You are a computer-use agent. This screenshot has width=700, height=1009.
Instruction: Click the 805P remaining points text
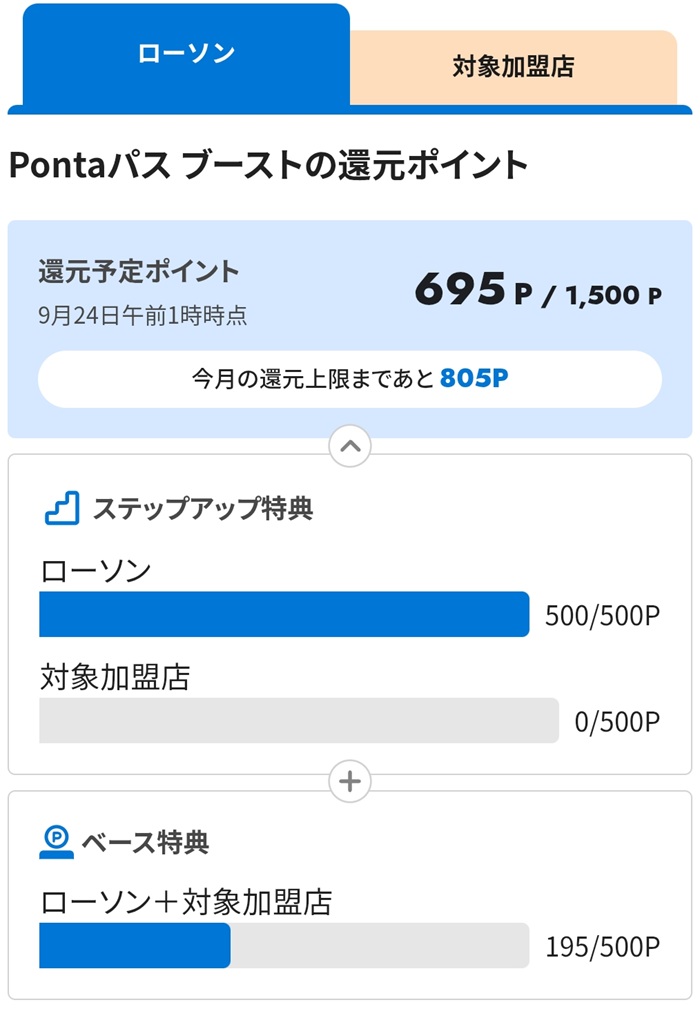point(474,379)
